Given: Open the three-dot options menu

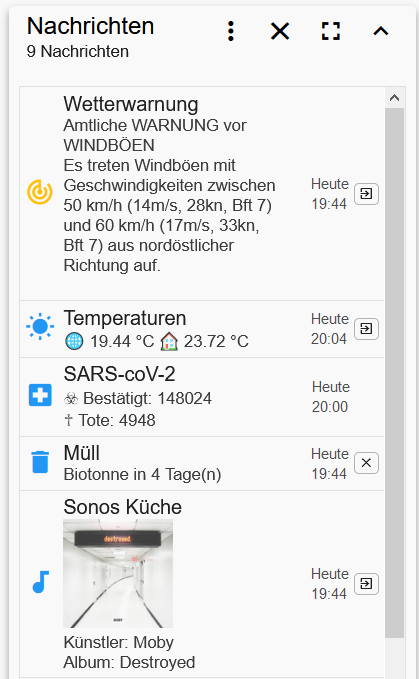Looking at the screenshot, I should point(231,31).
